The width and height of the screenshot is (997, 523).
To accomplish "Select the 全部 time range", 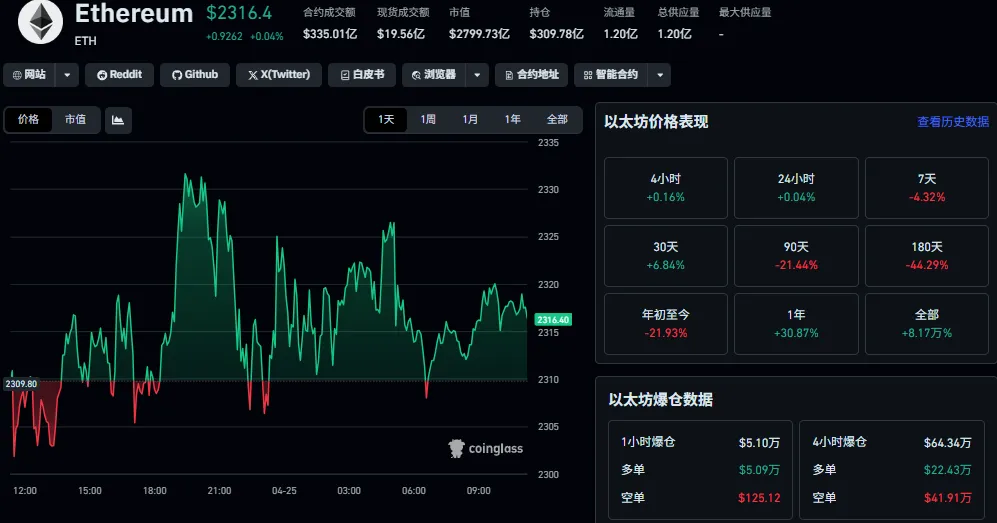I will [557, 119].
